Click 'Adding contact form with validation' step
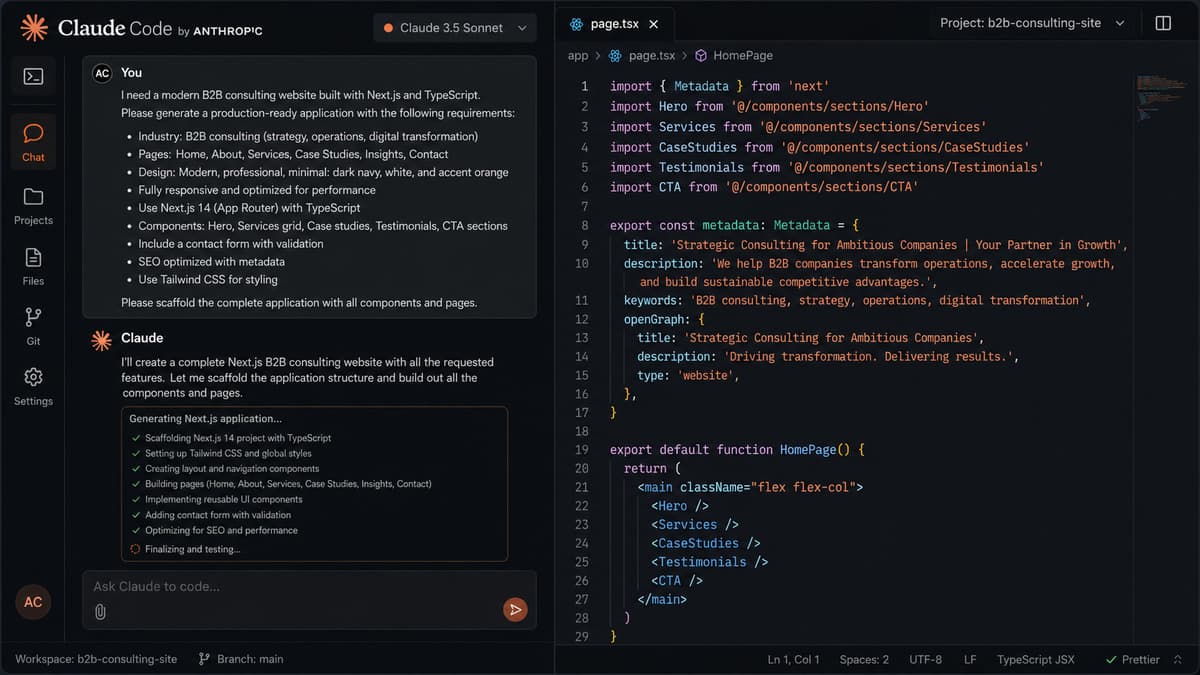 pyautogui.click(x=218, y=515)
